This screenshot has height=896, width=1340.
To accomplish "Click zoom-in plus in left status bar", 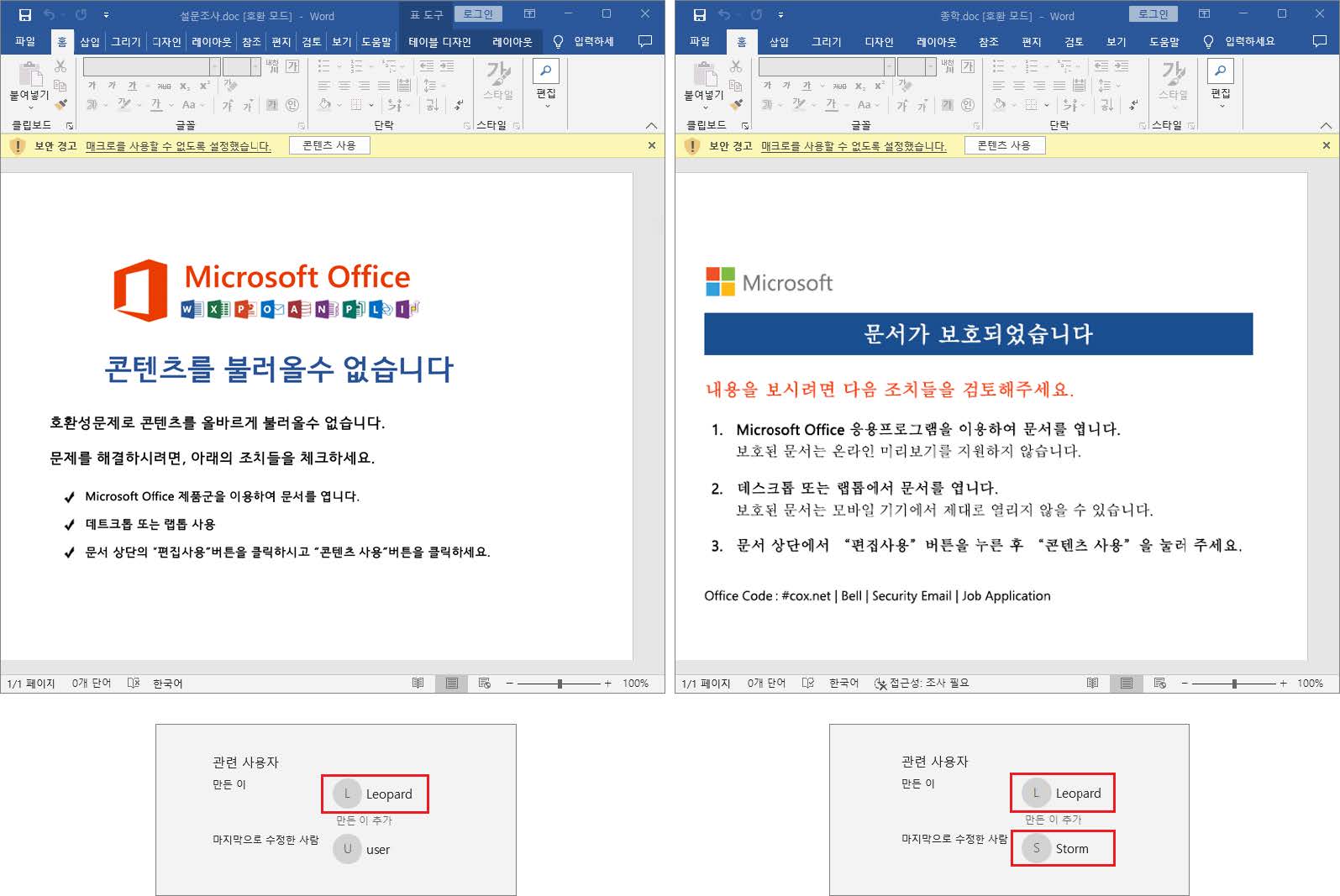I will point(608,684).
